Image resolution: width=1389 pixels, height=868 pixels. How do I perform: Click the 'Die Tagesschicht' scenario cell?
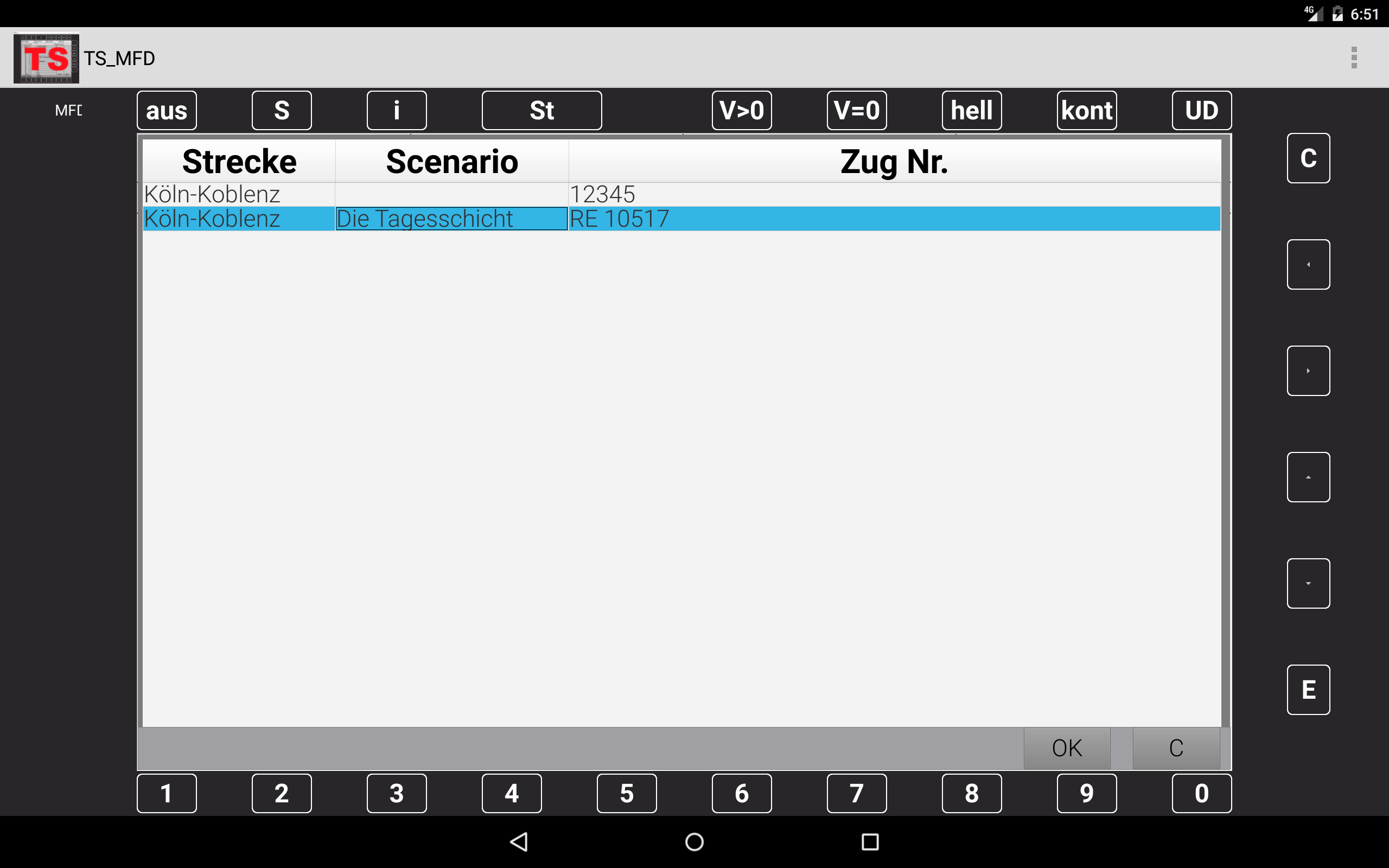(x=451, y=219)
